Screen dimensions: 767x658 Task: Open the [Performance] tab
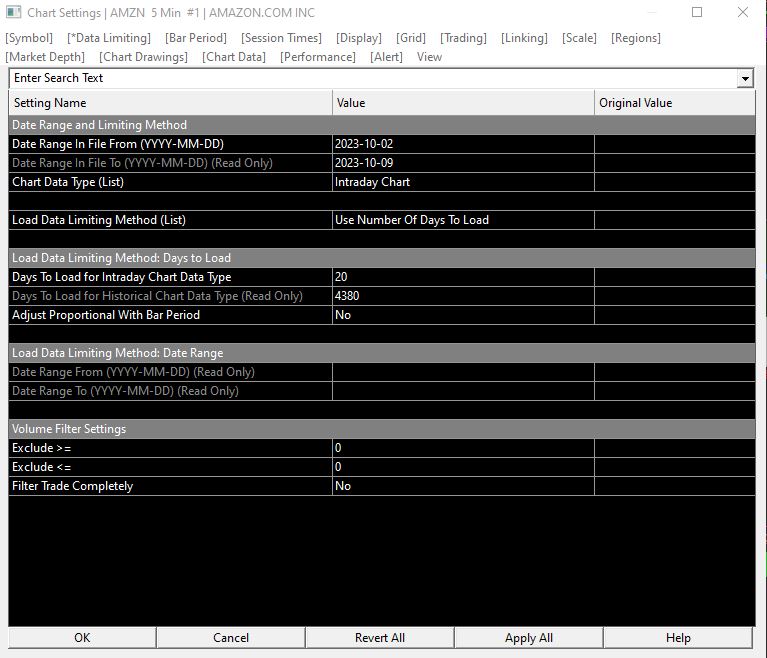[318, 57]
